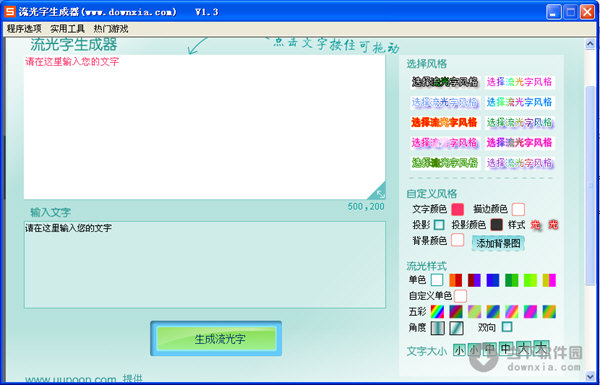Select the 光 shadow 样式 icon

tap(535, 225)
